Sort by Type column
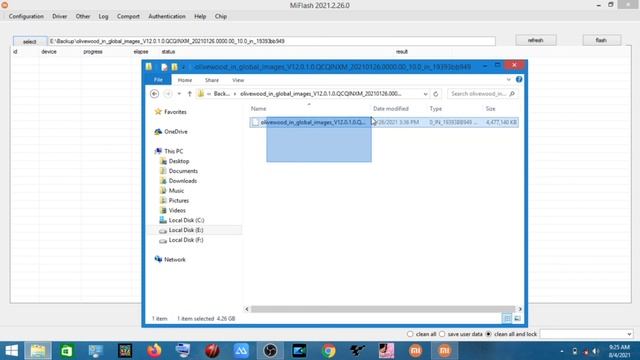Viewport: 640px width, 360px height. pos(436,109)
